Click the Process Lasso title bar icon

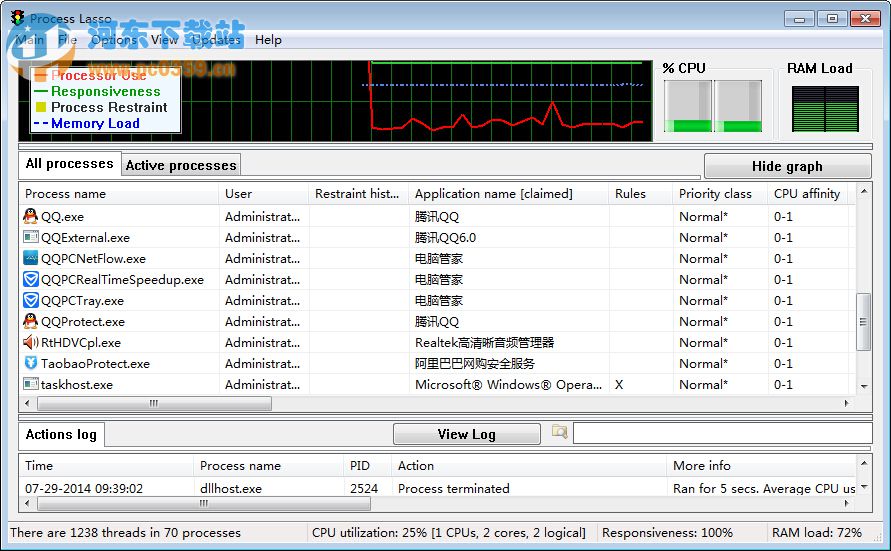(18, 18)
